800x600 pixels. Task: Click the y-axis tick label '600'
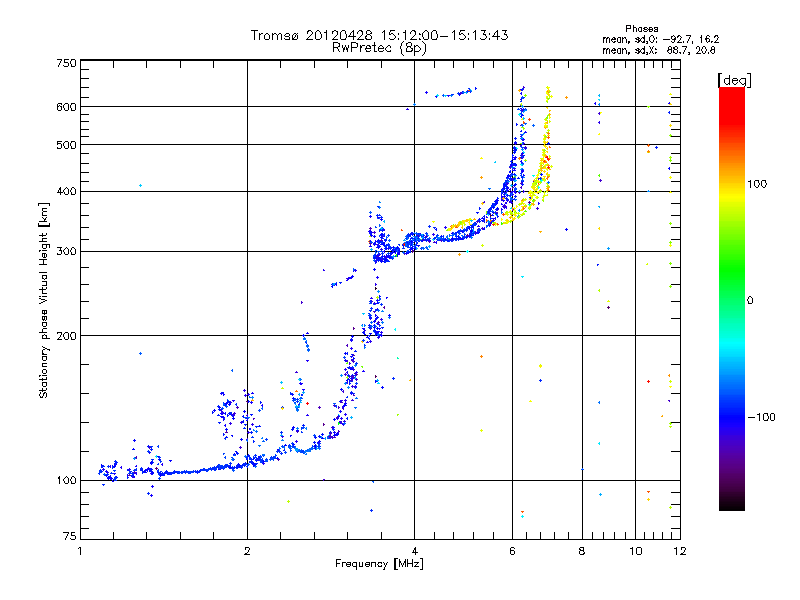point(66,107)
